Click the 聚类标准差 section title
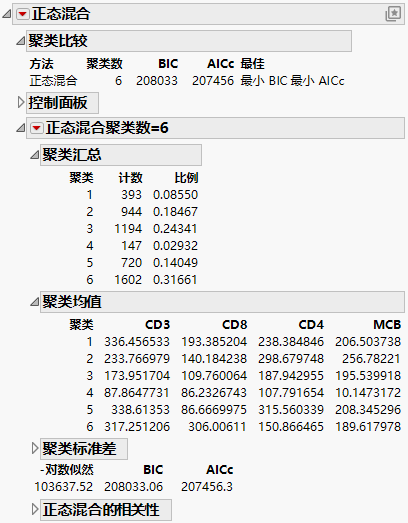The image size is (408, 523). (79, 449)
